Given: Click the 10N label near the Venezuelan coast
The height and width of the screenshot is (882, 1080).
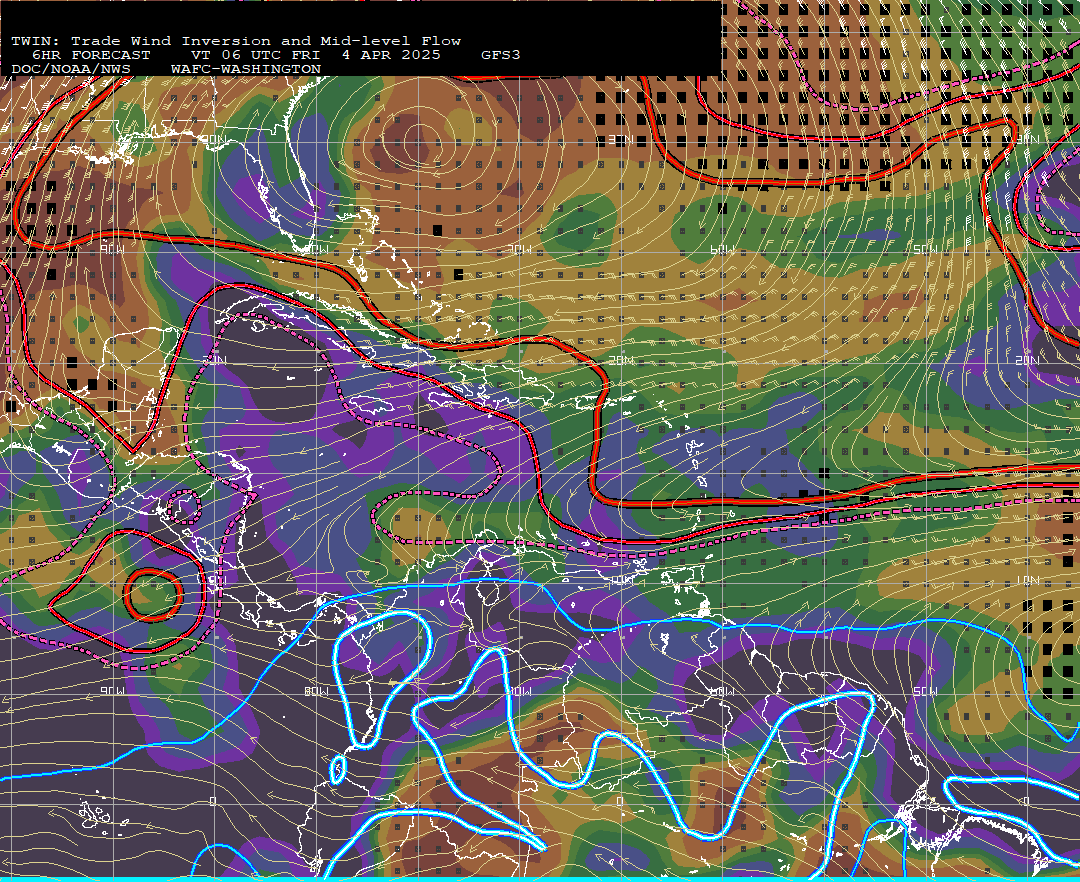Looking at the screenshot, I should tap(622, 580).
